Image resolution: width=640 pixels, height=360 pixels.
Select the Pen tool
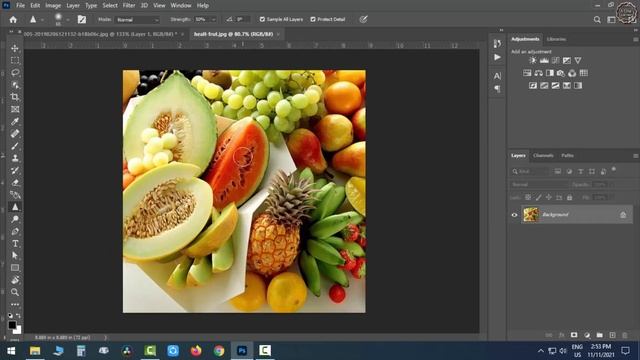(15, 231)
